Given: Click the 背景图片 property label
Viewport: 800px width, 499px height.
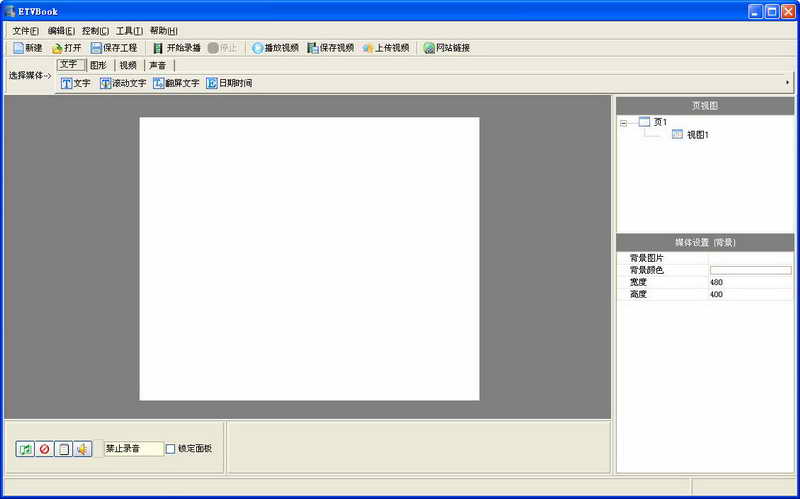Looking at the screenshot, I should [647, 258].
